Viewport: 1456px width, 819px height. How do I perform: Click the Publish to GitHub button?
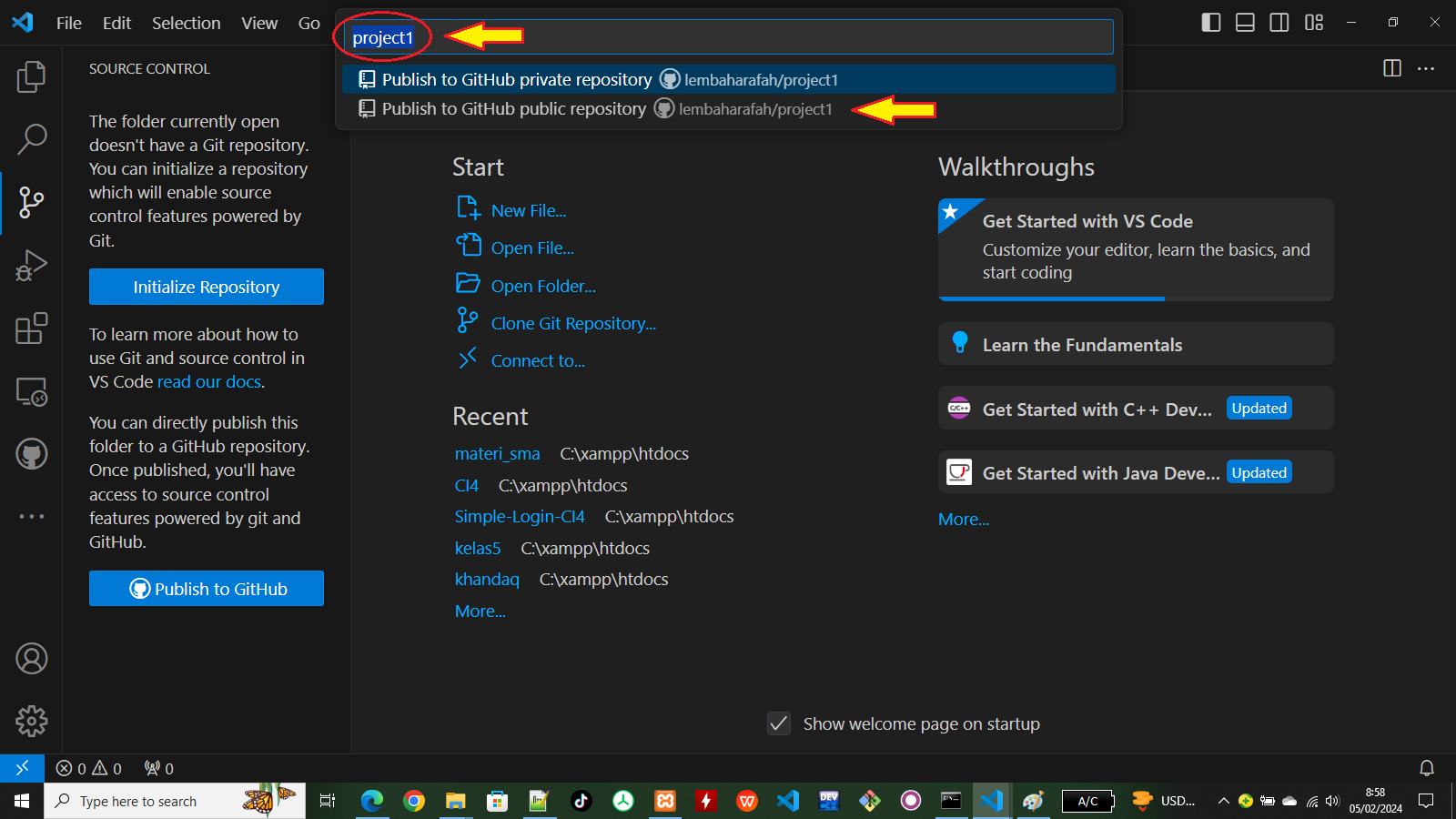tap(207, 589)
